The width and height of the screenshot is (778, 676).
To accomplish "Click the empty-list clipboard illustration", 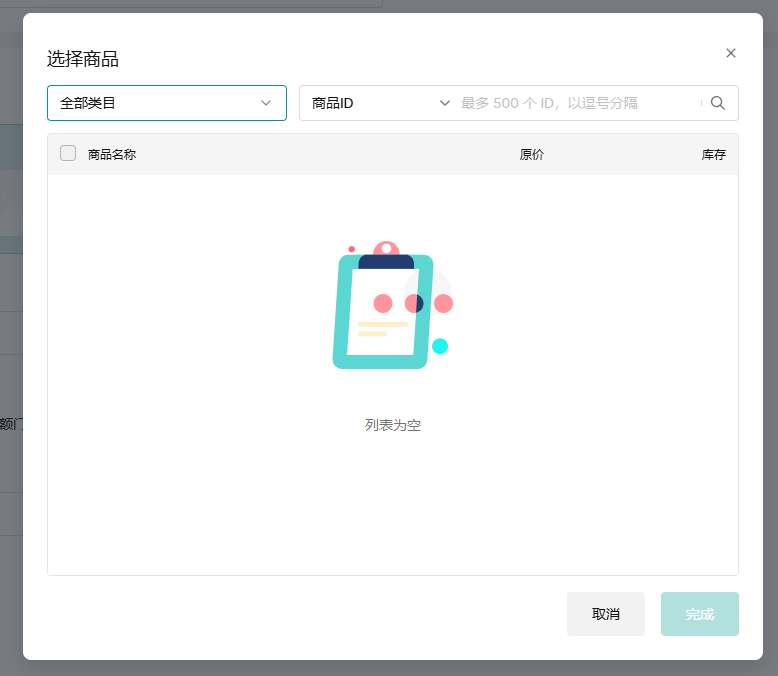I will pos(384,310).
